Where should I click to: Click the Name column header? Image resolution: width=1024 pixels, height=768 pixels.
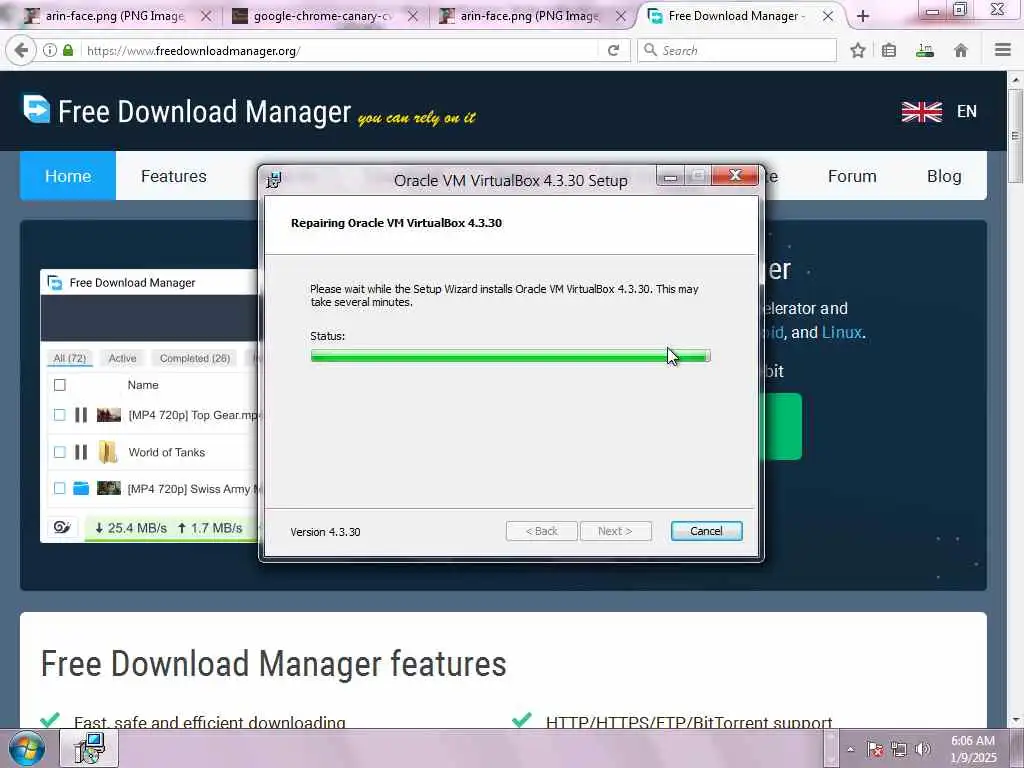pos(143,385)
